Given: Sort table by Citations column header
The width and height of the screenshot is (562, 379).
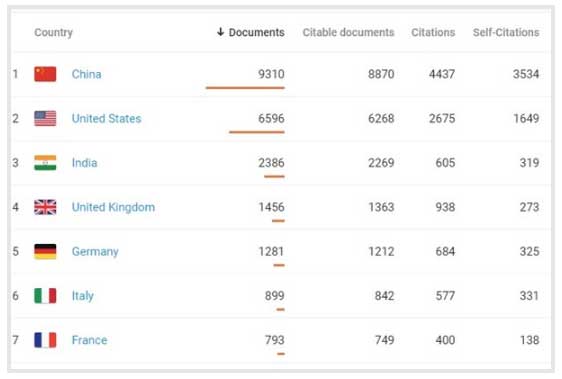Looking at the screenshot, I should pyautogui.click(x=433, y=32).
